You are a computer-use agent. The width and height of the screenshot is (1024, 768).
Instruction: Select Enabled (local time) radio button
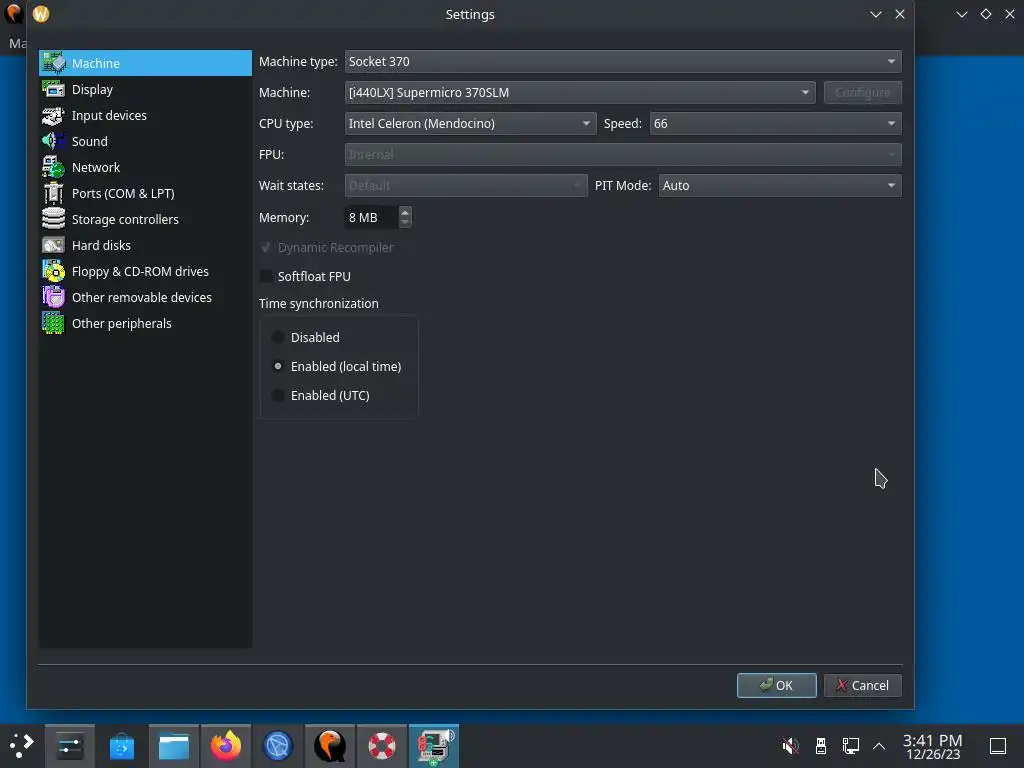[x=278, y=366]
